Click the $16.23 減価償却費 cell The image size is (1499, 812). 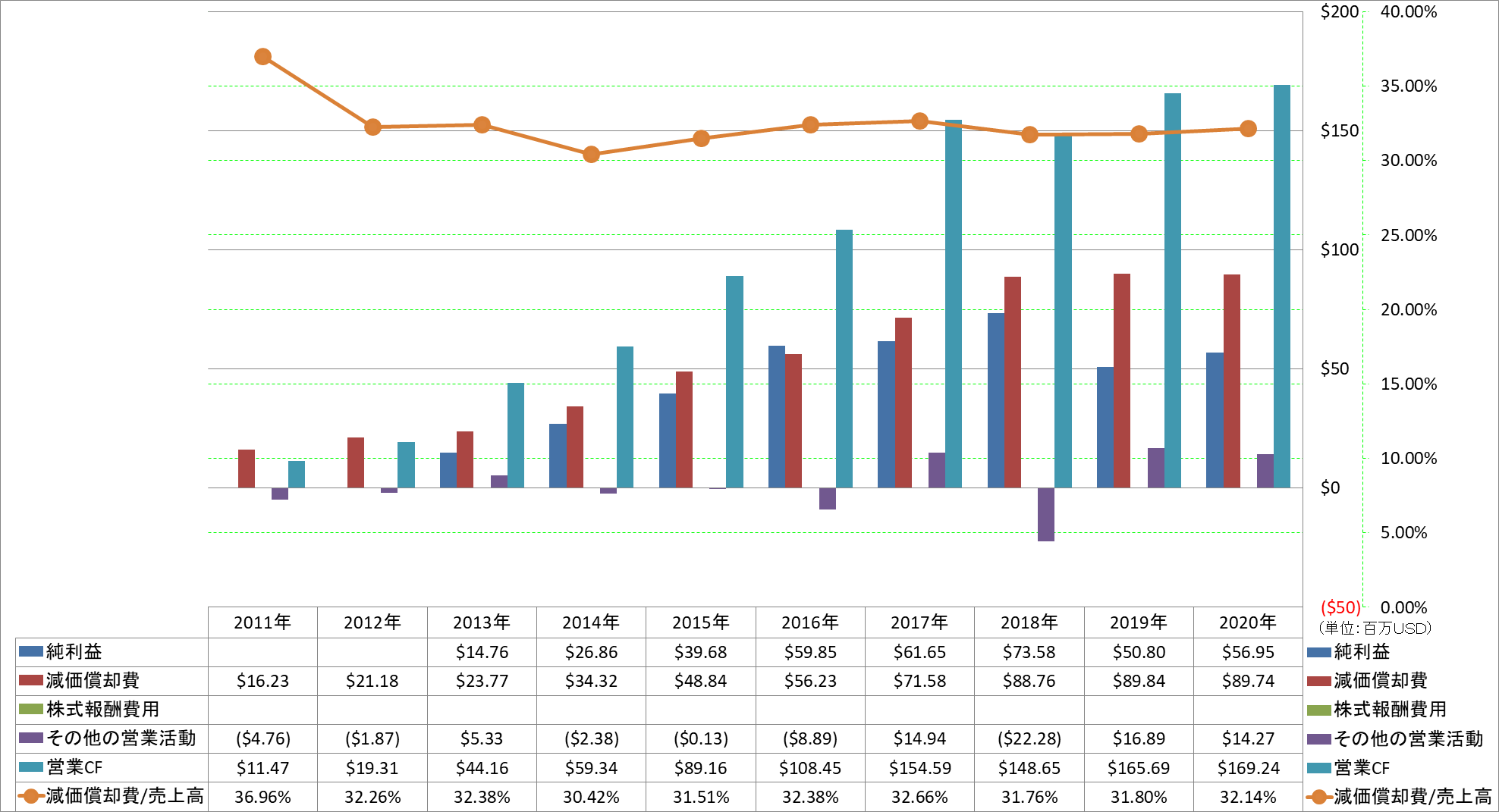(262, 681)
